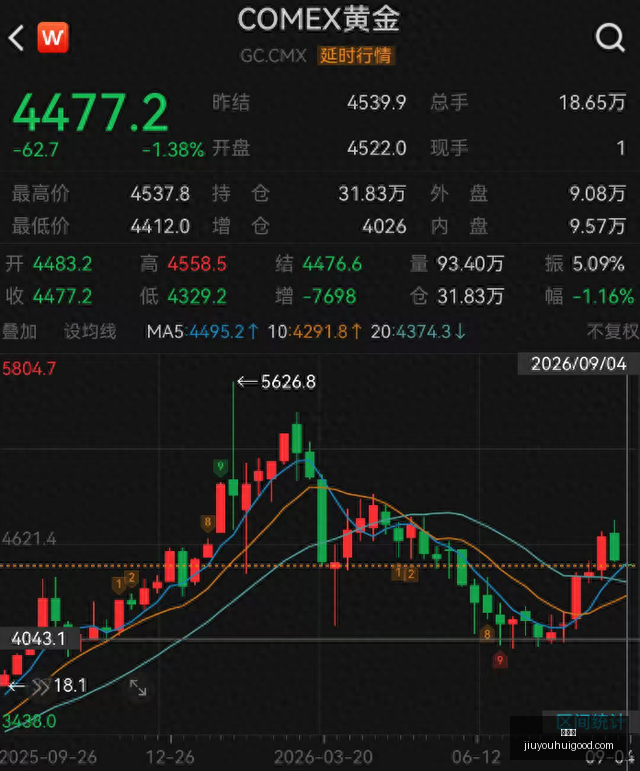Tap the -1.38% percentage change

[x=173, y=149]
